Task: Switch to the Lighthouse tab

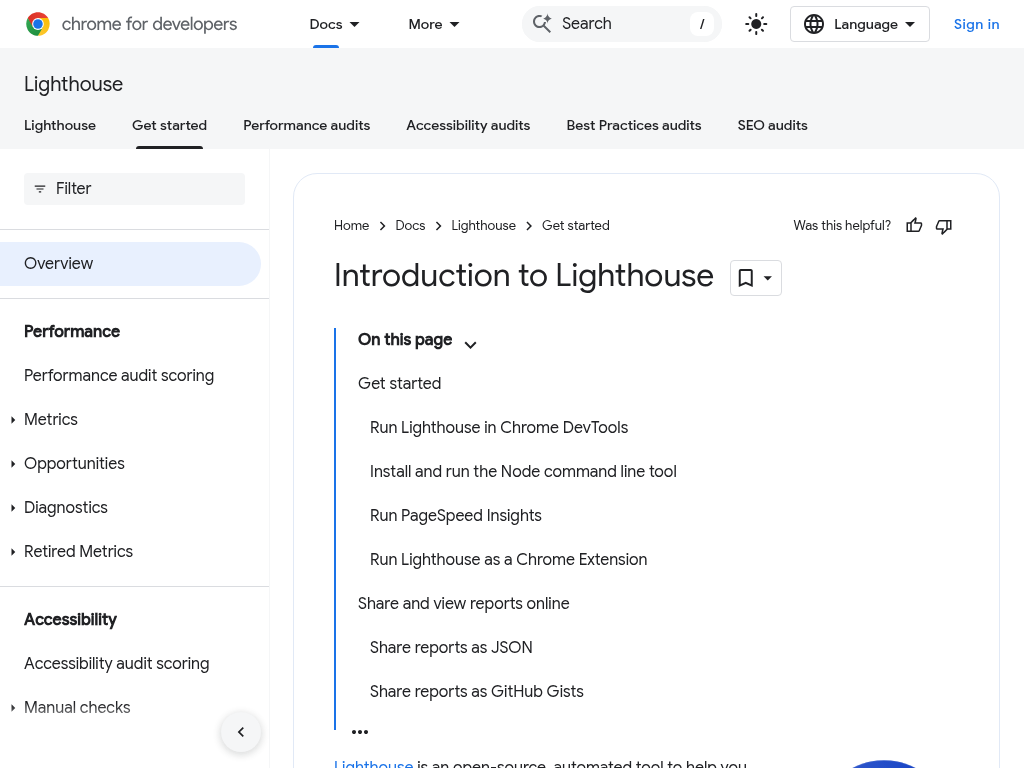Action: coord(60,125)
